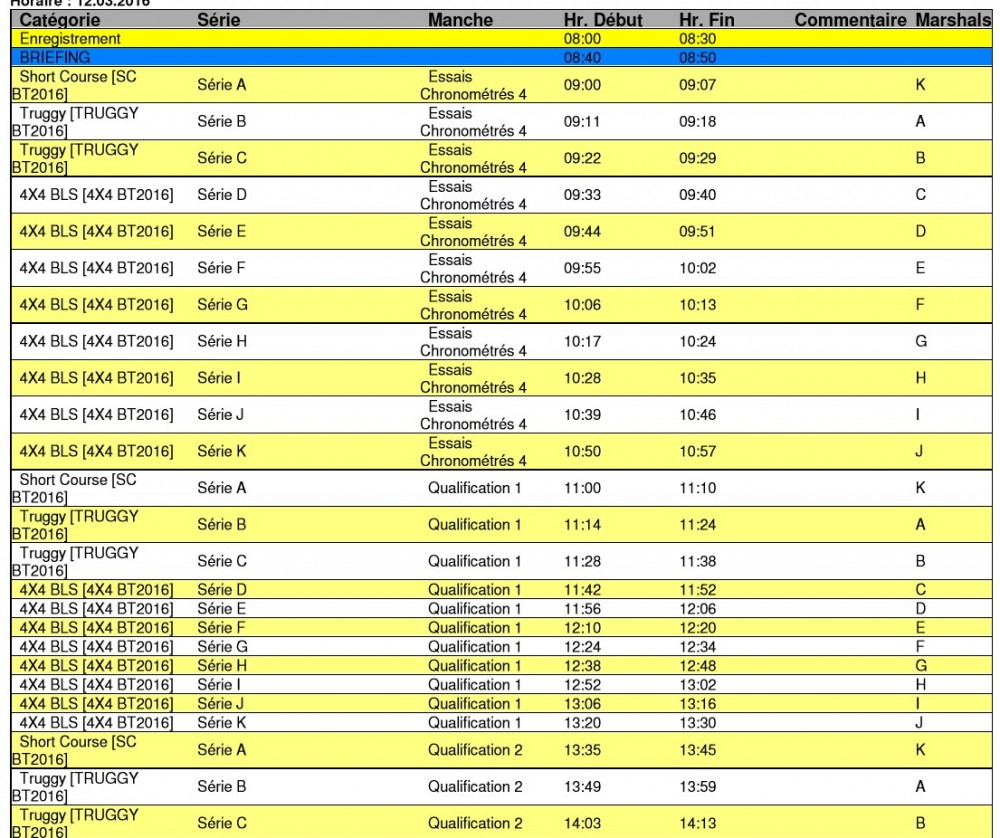Click the 08:40 briefing start time
The height and width of the screenshot is (838, 1000).
click(582, 57)
